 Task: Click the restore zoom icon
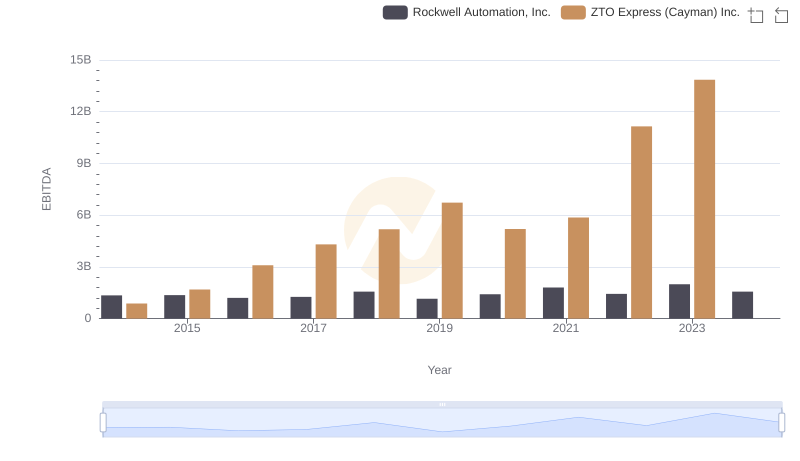click(781, 15)
